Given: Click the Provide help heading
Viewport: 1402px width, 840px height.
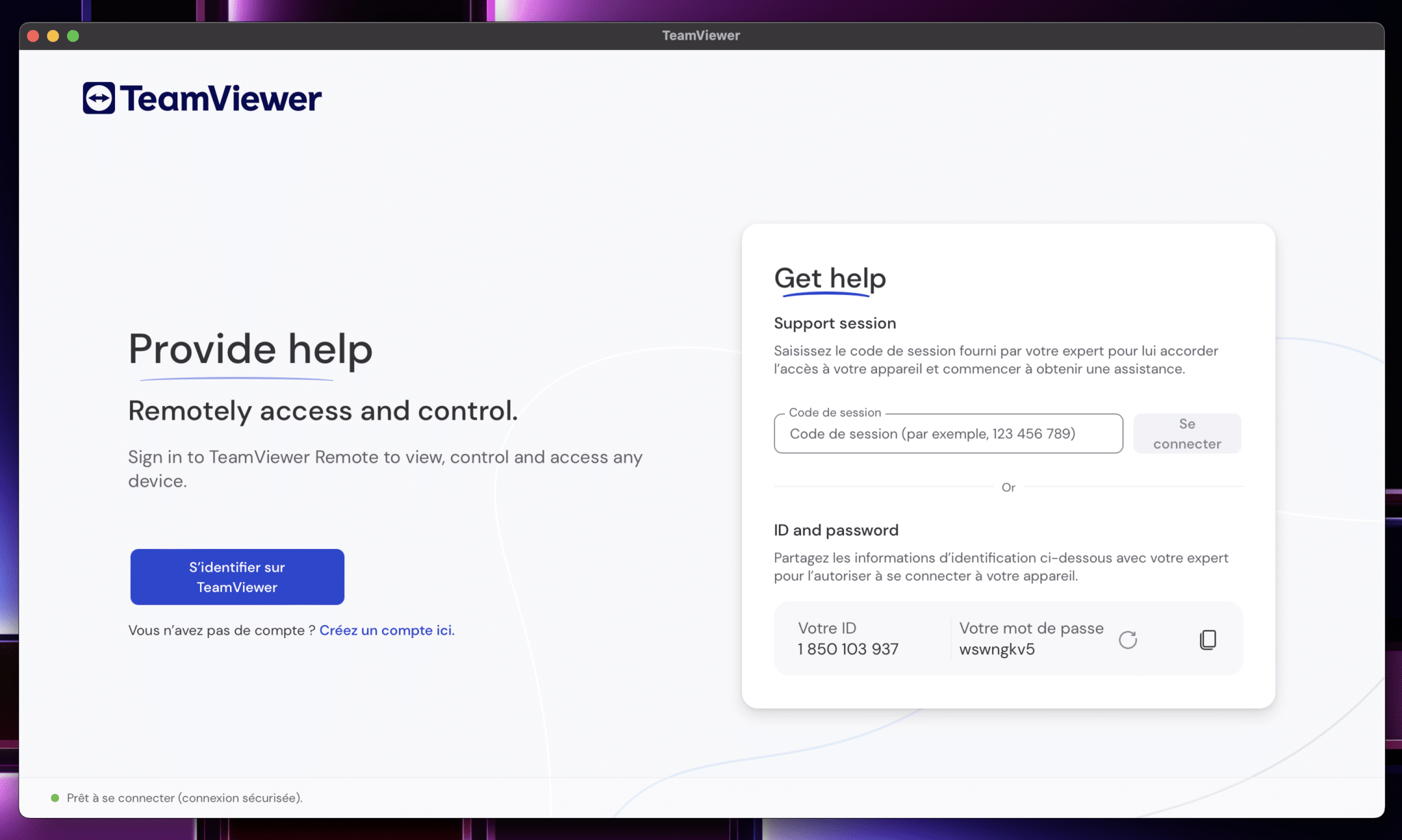Looking at the screenshot, I should click(250, 349).
